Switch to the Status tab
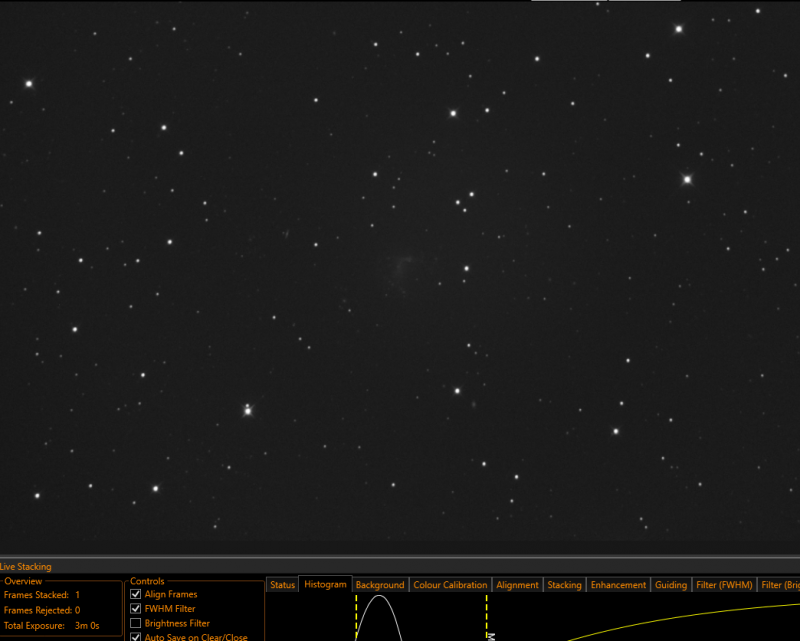 point(282,585)
